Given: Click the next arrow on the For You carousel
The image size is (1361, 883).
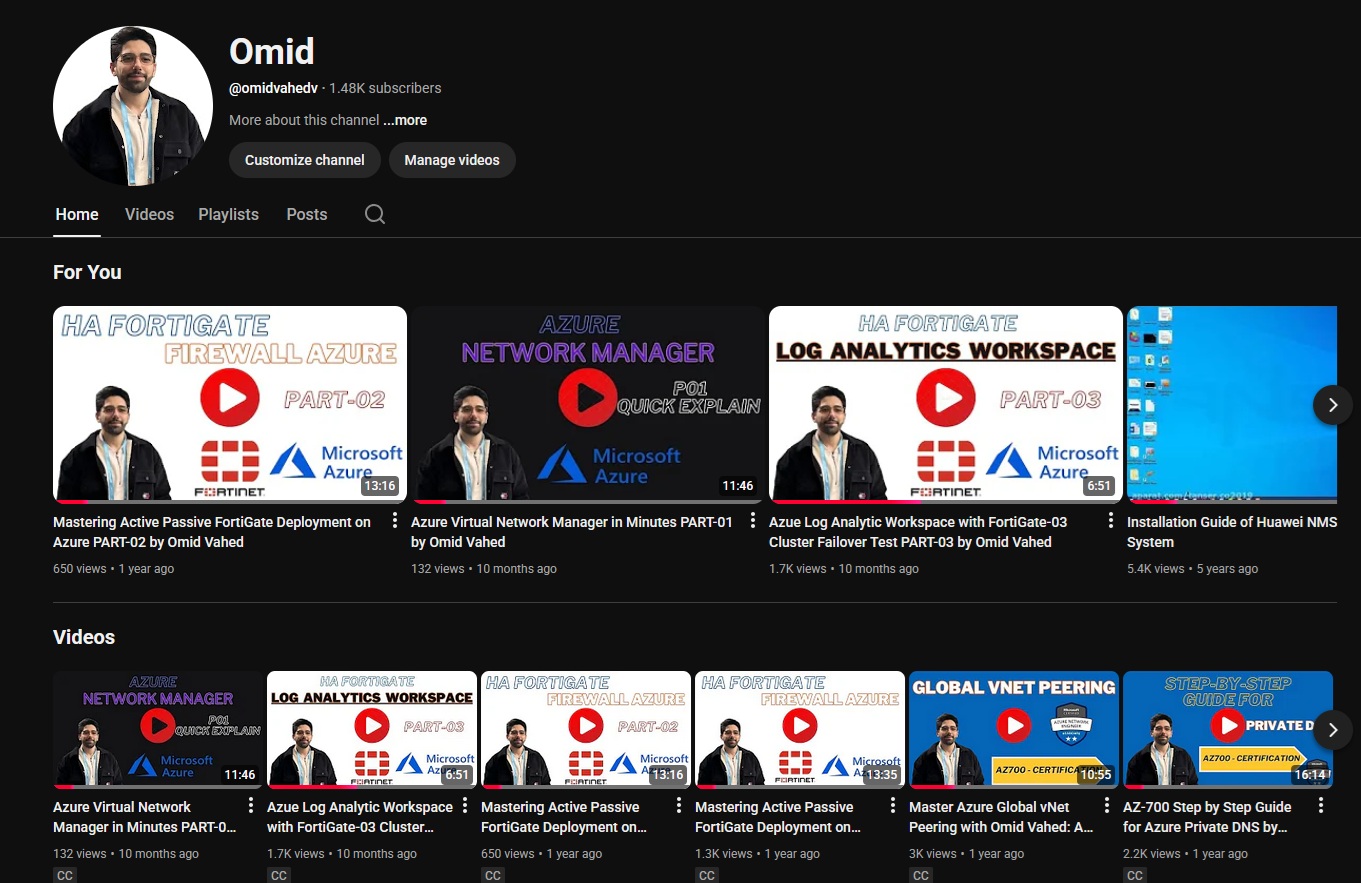Looking at the screenshot, I should [x=1332, y=405].
